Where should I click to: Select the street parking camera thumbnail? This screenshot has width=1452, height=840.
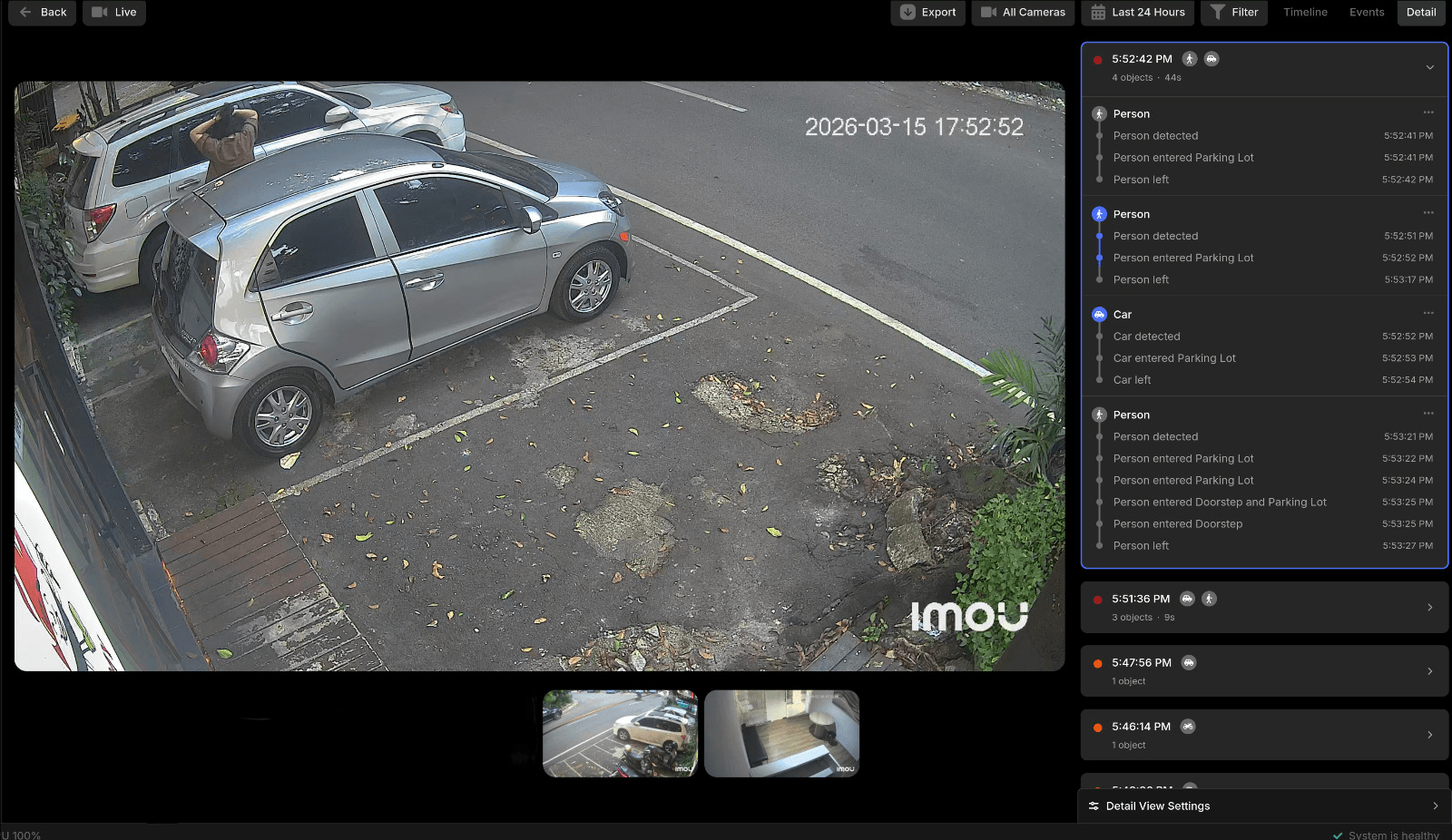pos(620,733)
